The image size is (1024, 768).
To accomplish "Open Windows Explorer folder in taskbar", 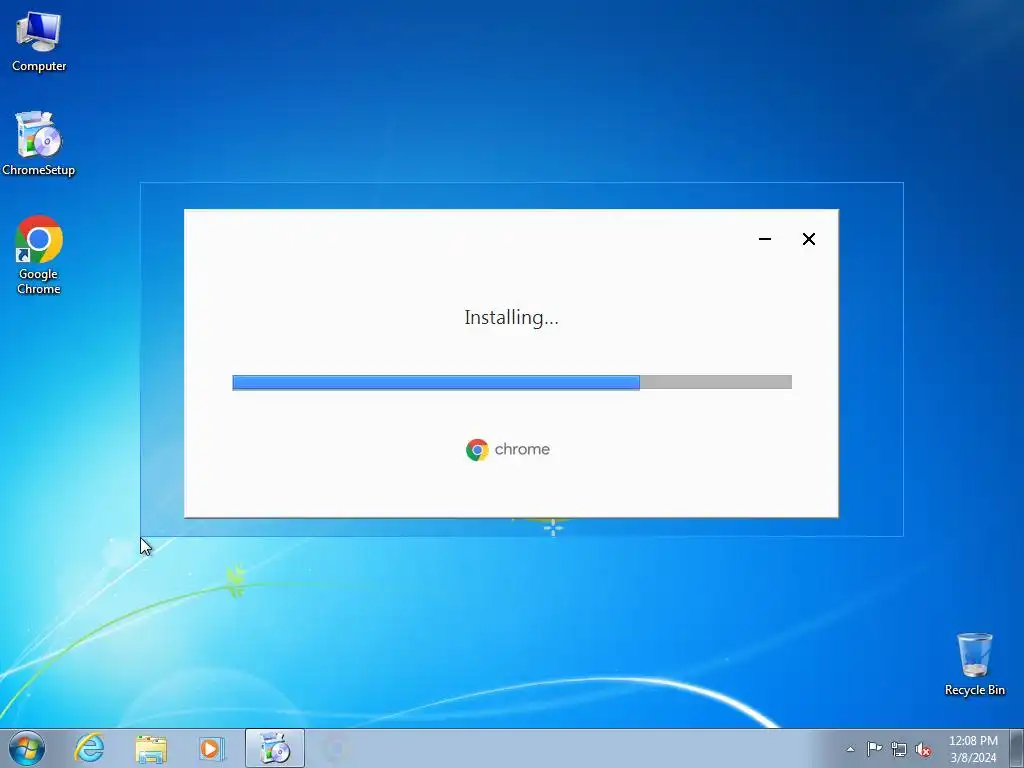I will (151, 748).
